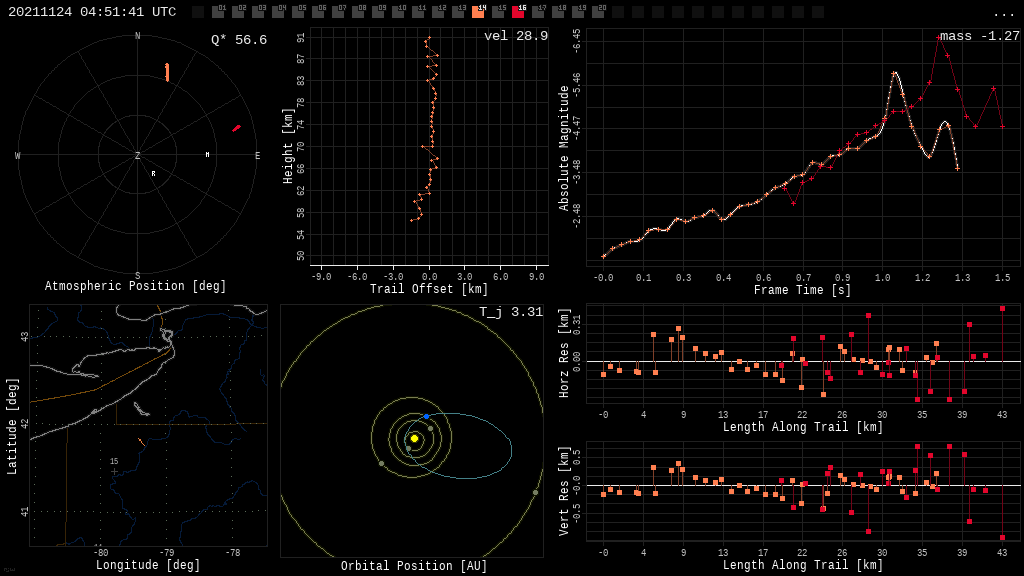Select station indicator 04

pyautogui.click(x=278, y=11)
